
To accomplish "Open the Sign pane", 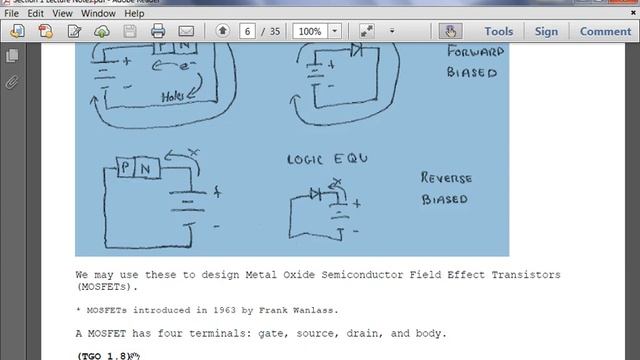I will click(546, 31).
